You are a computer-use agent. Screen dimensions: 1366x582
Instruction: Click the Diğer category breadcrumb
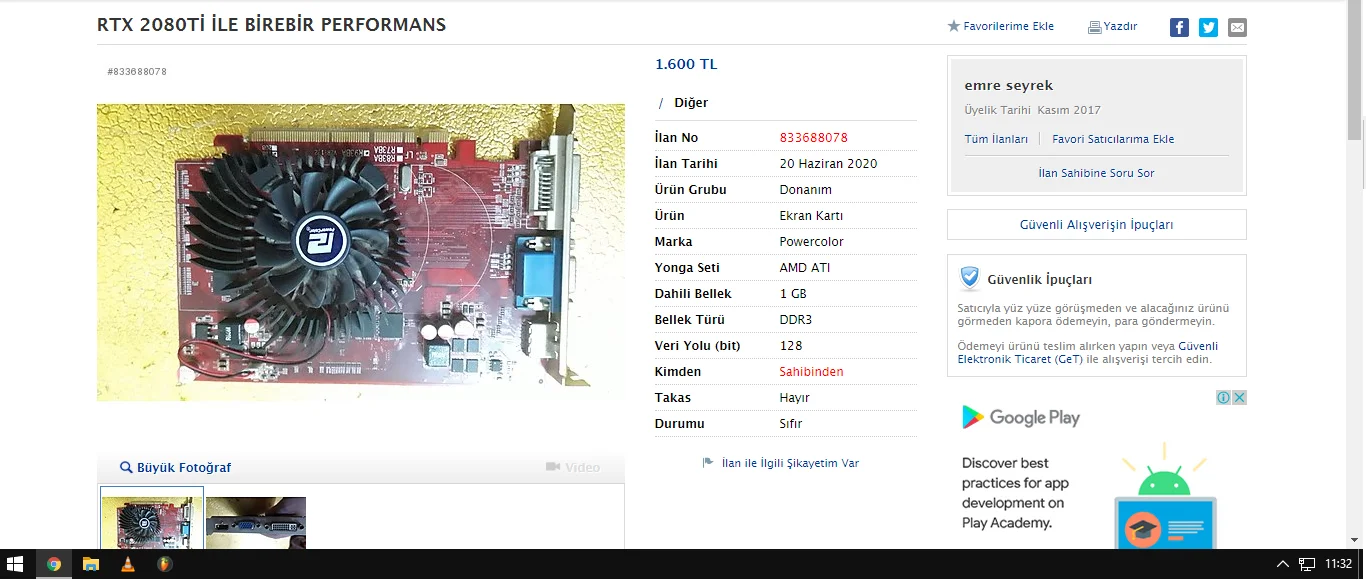[691, 103]
